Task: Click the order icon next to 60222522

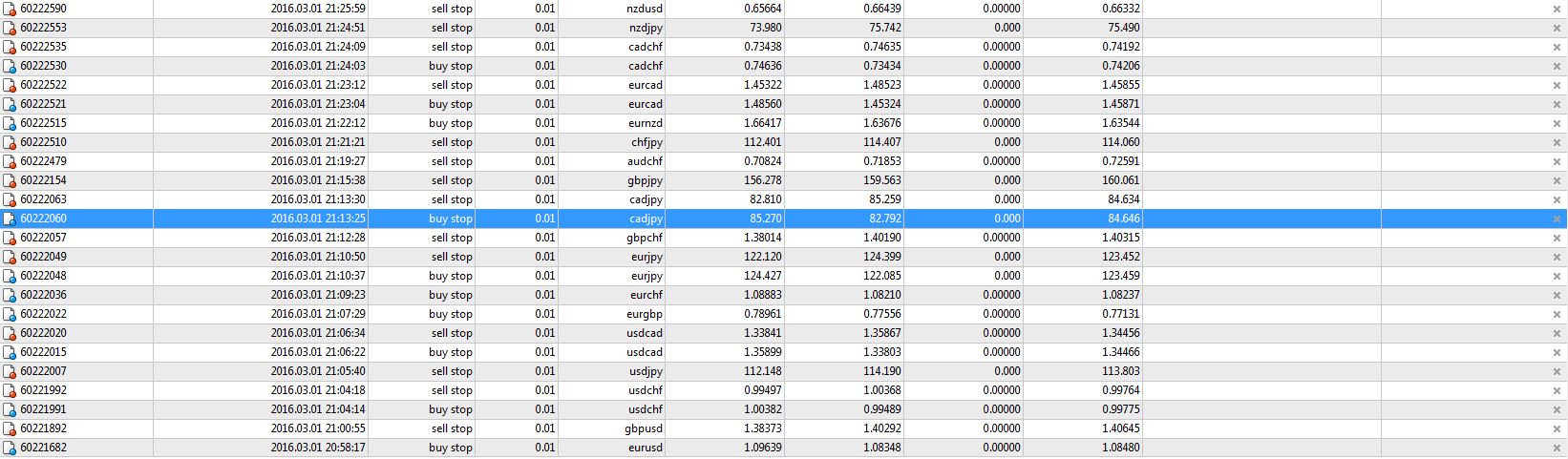Action: coord(10,85)
